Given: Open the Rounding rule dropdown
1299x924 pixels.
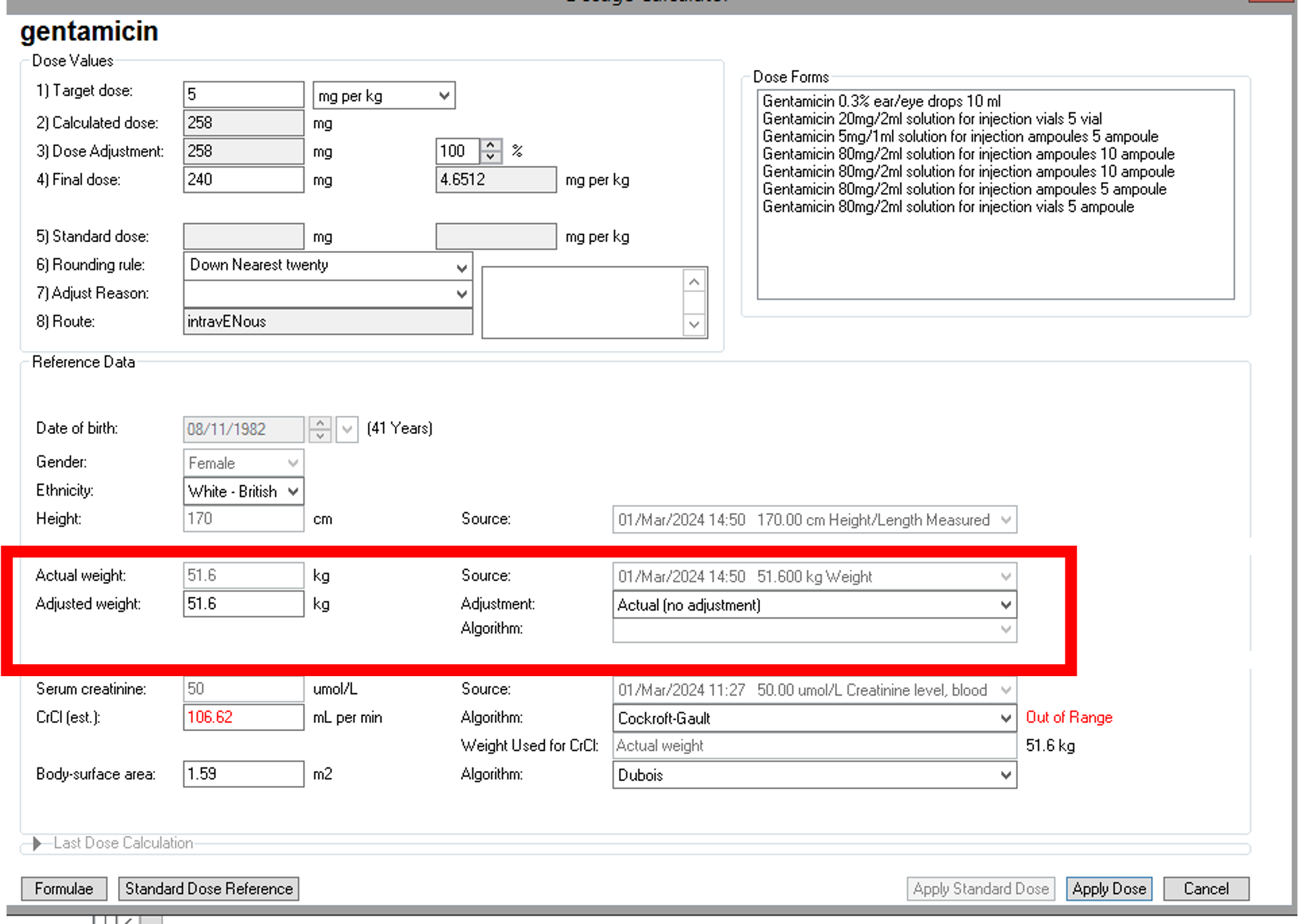Looking at the screenshot, I should pyautogui.click(x=461, y=267).
